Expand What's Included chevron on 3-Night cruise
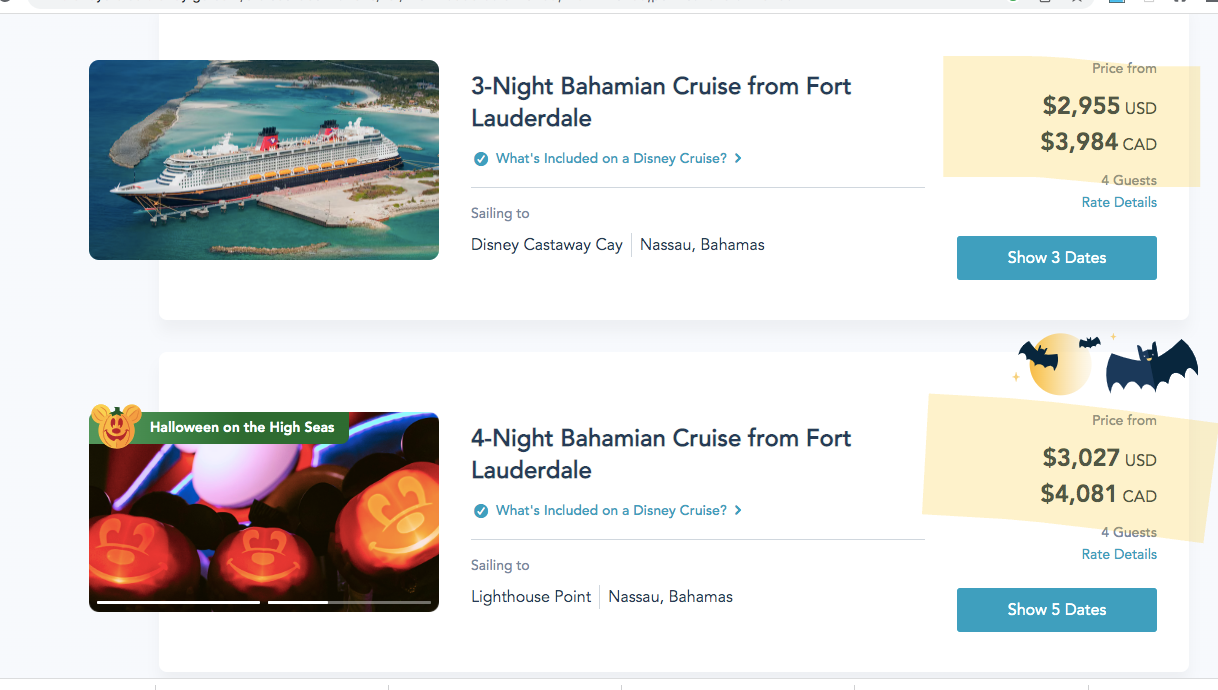 (737, 158)
